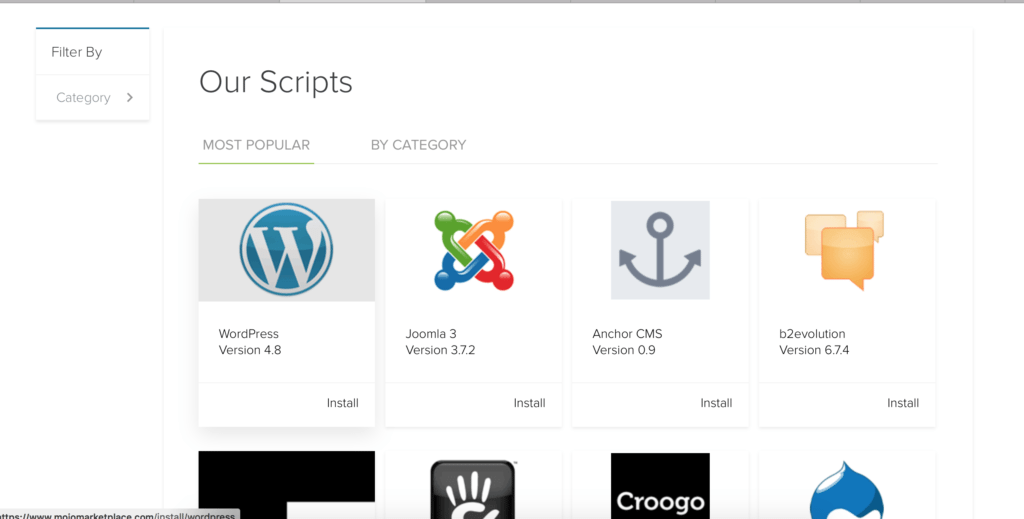Click the Version 0.9 label
The image size is (1024, 519).
point(624,350)
